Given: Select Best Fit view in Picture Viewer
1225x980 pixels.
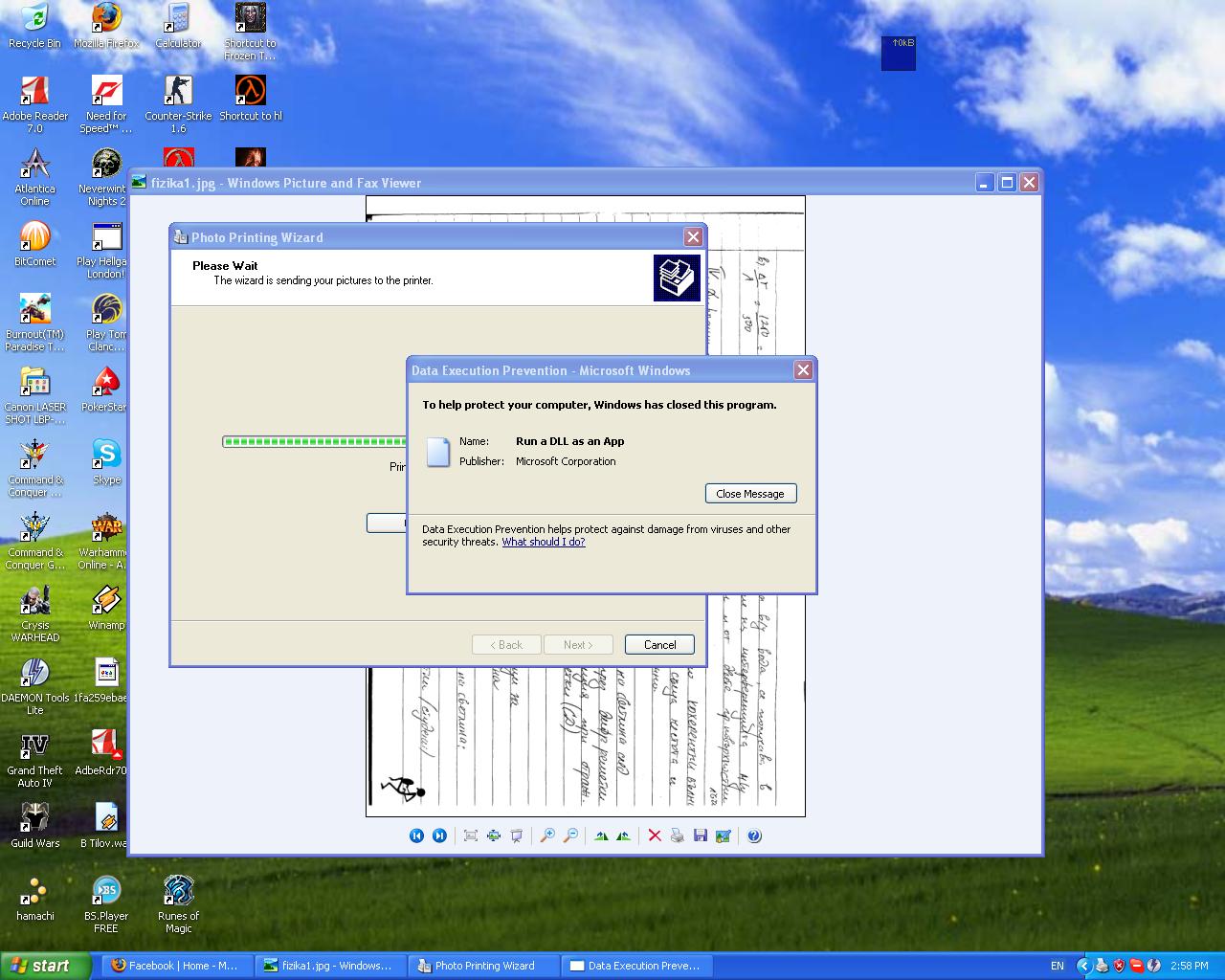Looking at the screenshot, I should tap(470, 835).
